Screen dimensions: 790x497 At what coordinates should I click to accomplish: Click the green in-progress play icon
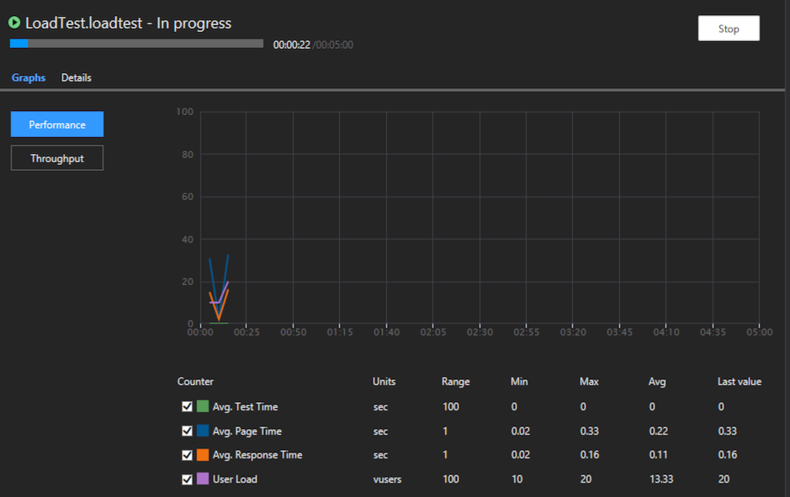coord(14,22)
